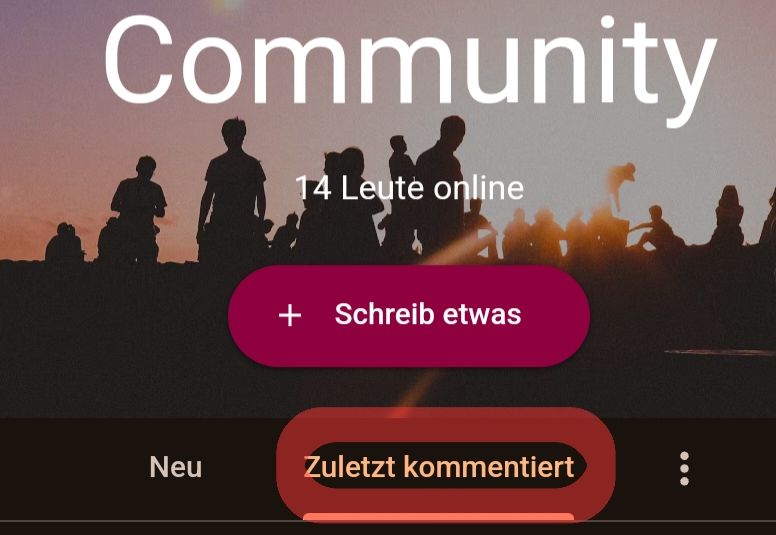Sort posts by Zuletzt kommentiert

pyautogui.click(x=439, y=467)
